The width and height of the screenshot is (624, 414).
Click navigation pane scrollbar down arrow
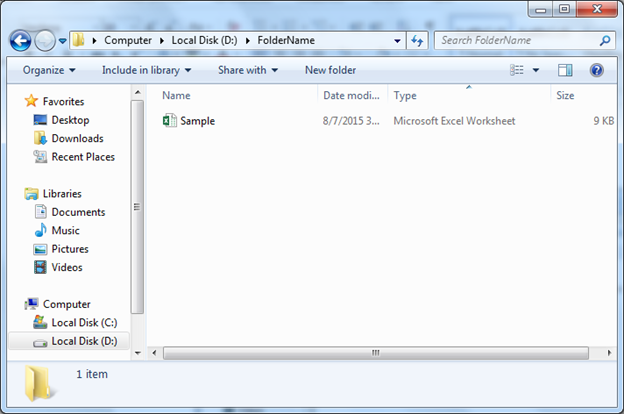click(138, 353)
